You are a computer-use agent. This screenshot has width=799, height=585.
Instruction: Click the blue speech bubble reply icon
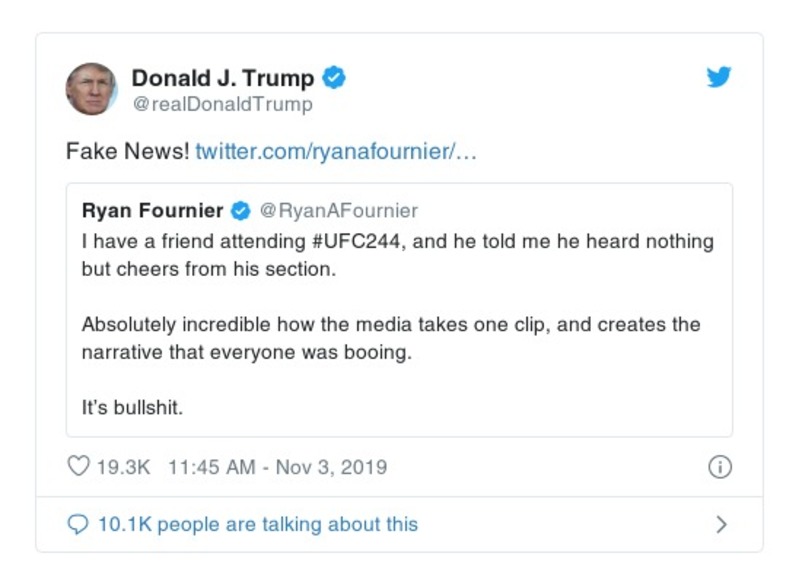click(x=78, y=524)
